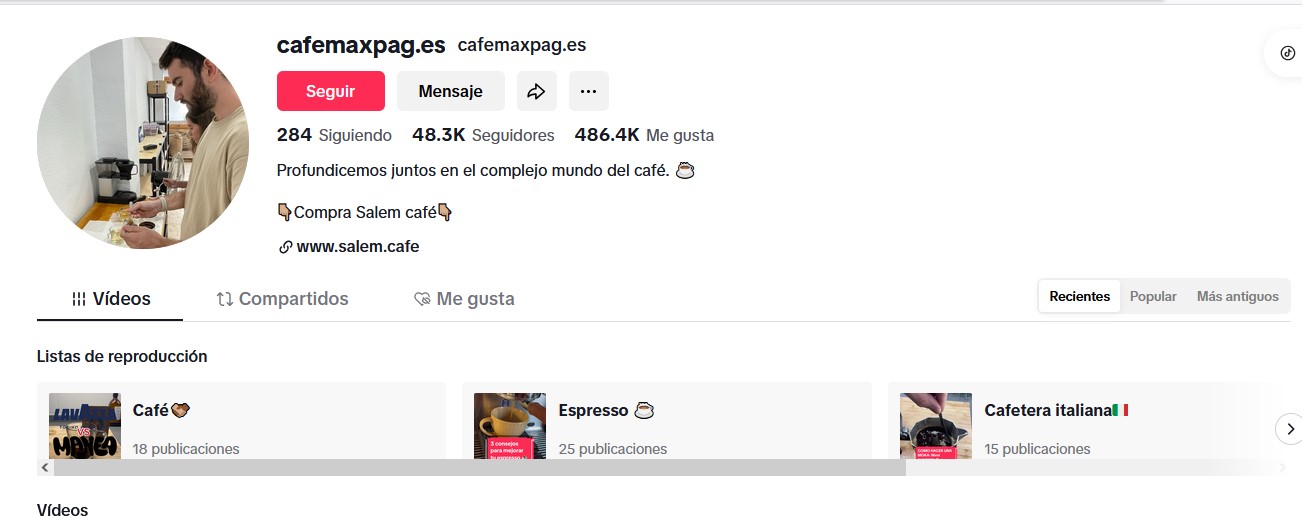Click the Mensaje button
Screen dimensions: 1302x519
(451, 91)
